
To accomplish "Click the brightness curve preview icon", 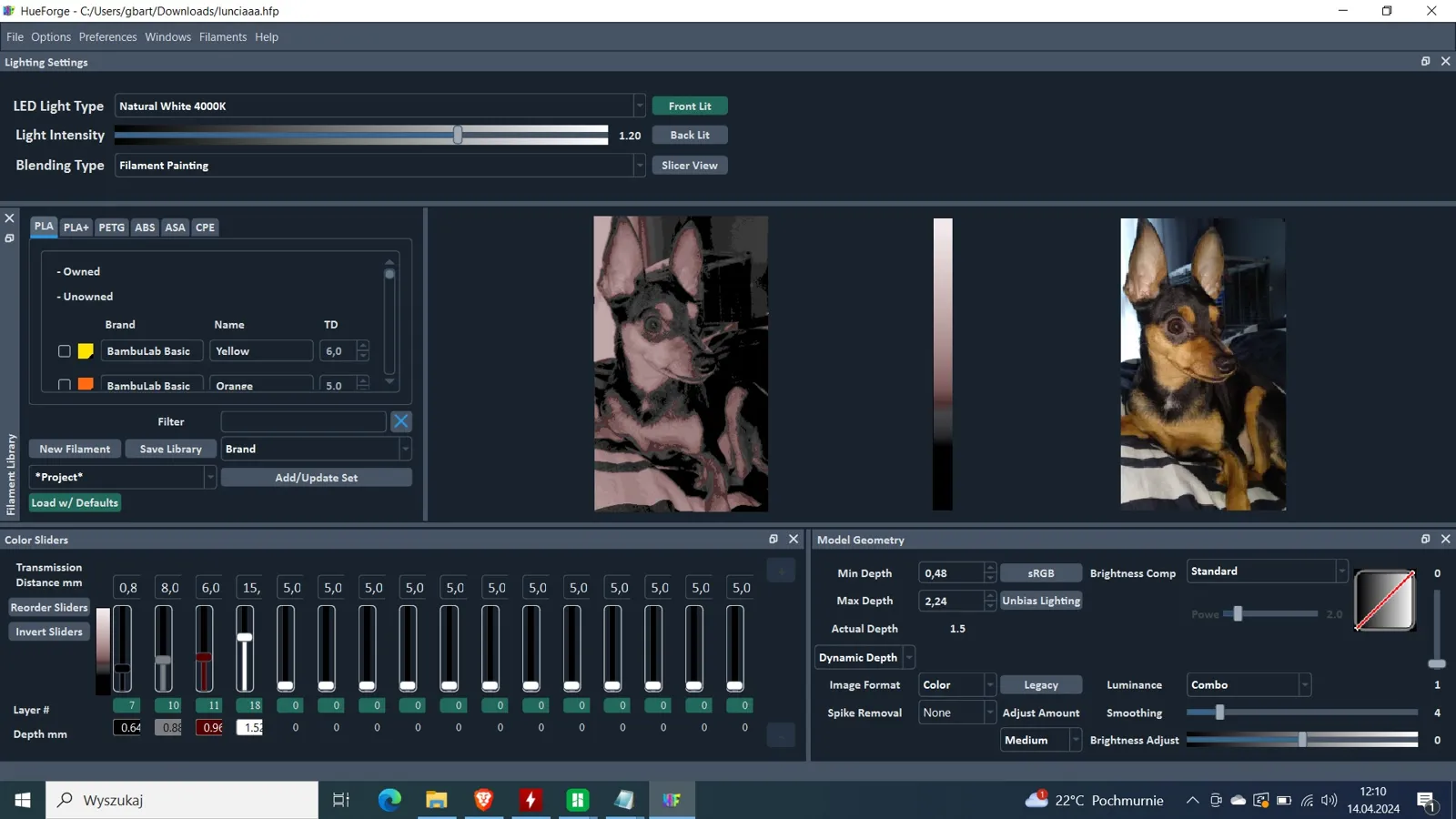I will tap(1384, 600).
